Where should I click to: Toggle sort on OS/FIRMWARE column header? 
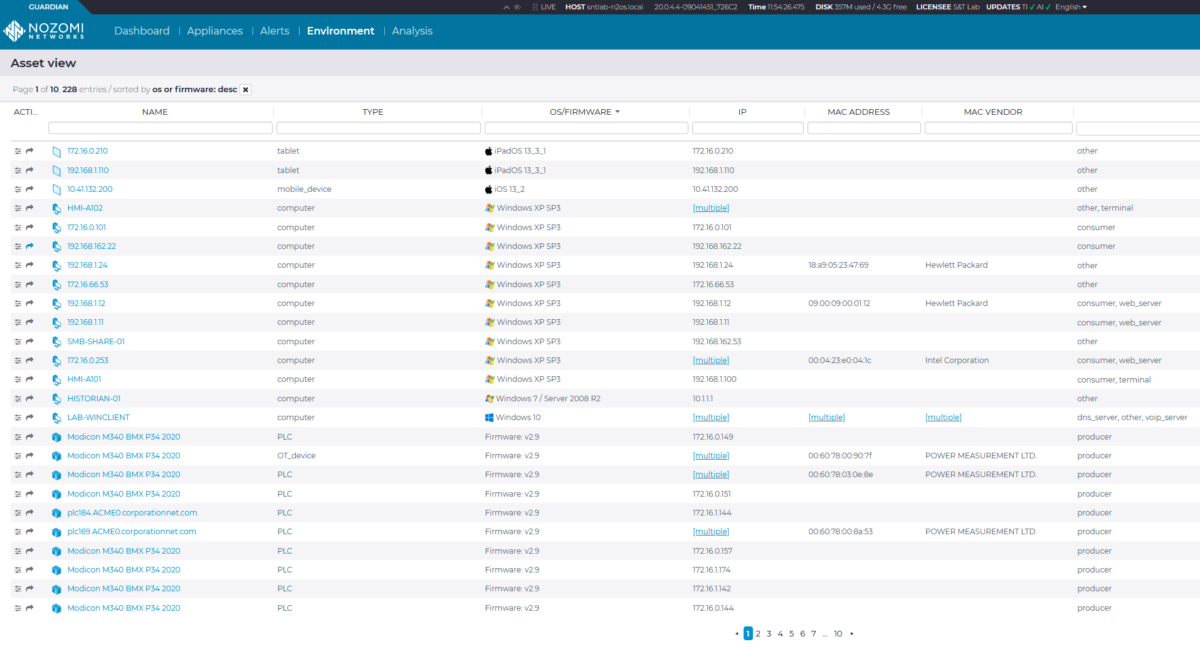[x=585, y=112]
